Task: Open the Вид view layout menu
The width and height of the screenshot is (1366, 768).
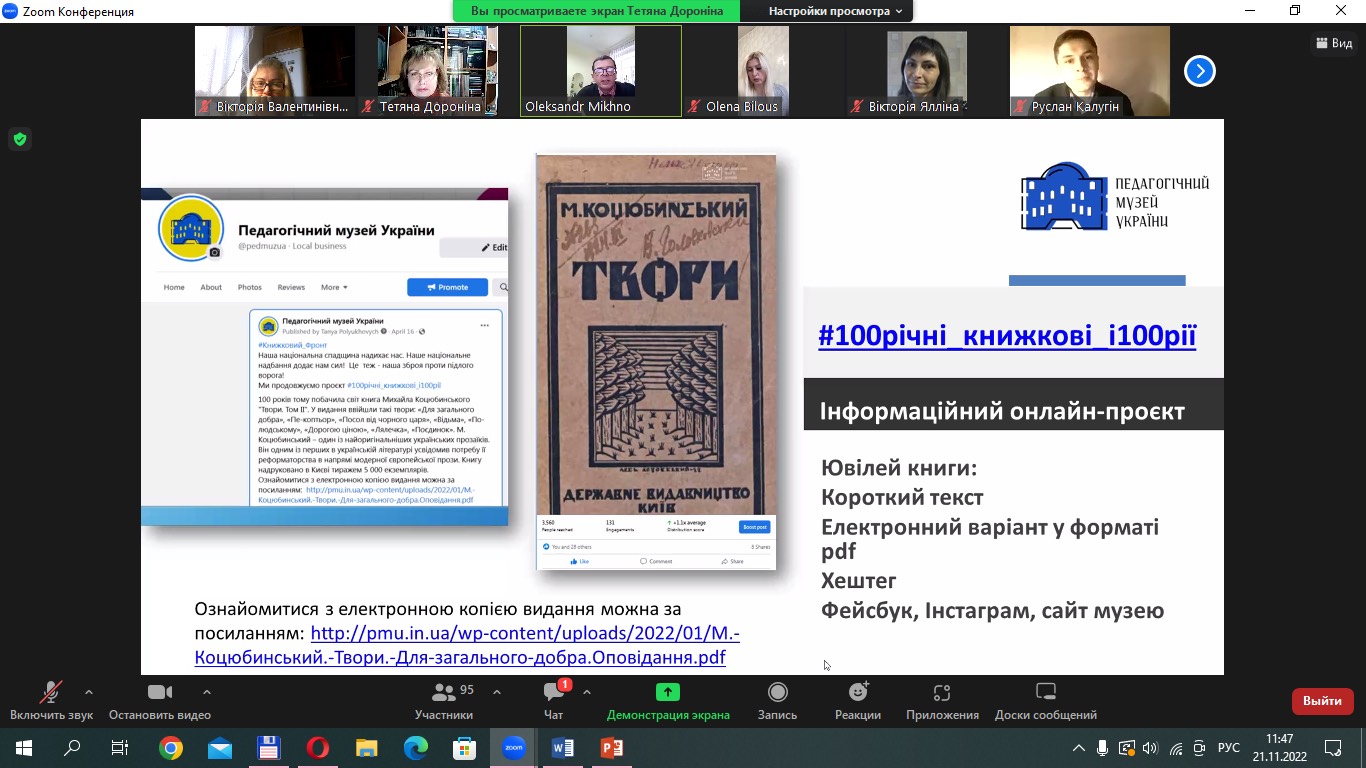Action: coord(1334,43)
